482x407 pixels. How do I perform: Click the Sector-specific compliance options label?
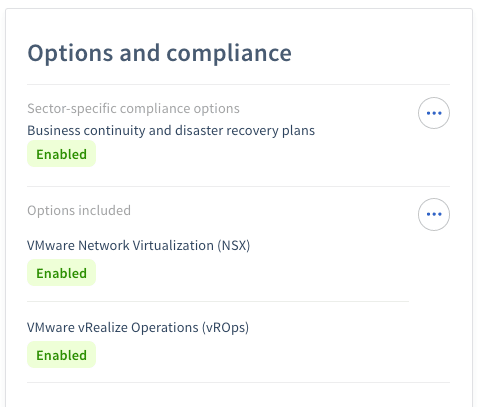(x=133, y=109)
